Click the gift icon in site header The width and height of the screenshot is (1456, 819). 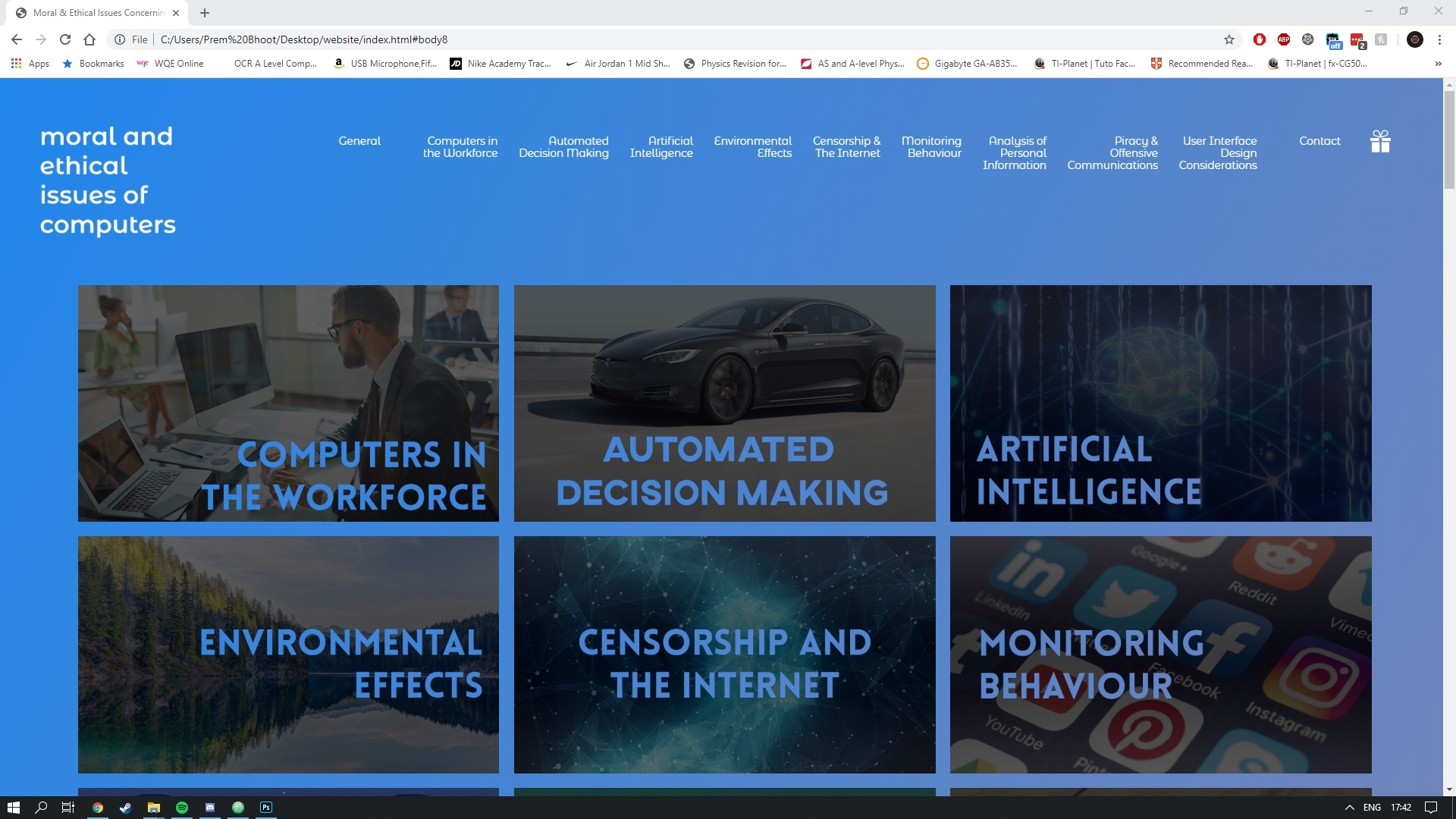point(1380,141)
